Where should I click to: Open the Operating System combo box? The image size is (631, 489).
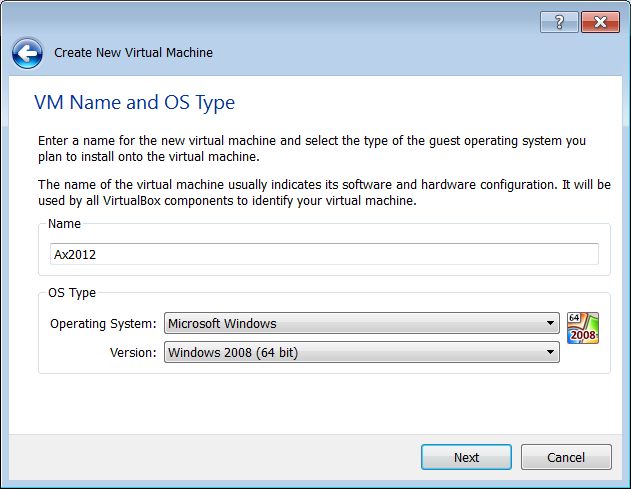(361, 323)
